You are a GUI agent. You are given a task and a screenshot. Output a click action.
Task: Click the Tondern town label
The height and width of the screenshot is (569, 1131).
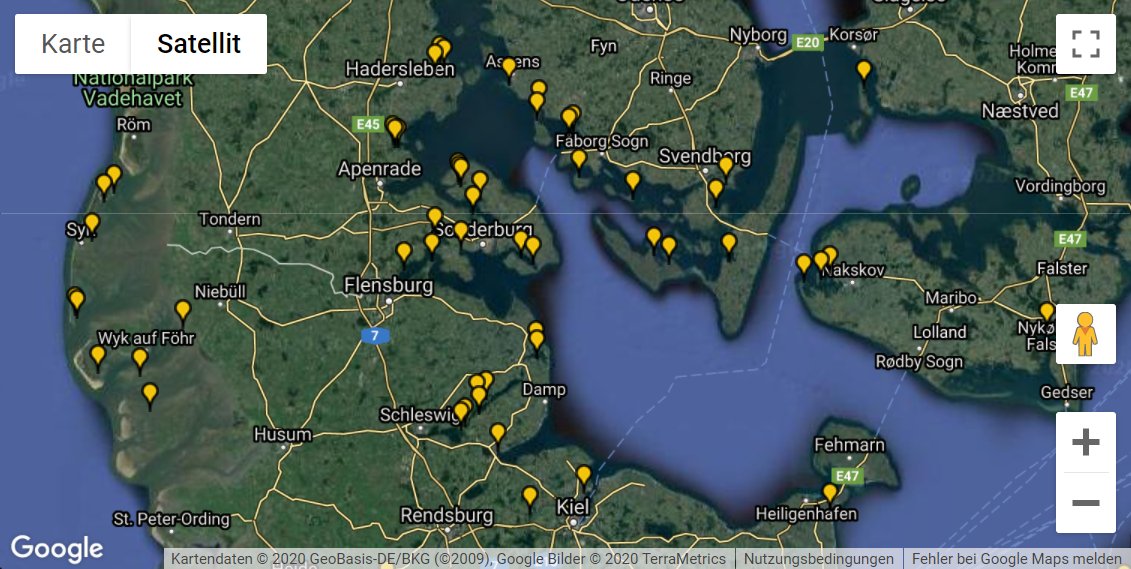click(229, 219)
